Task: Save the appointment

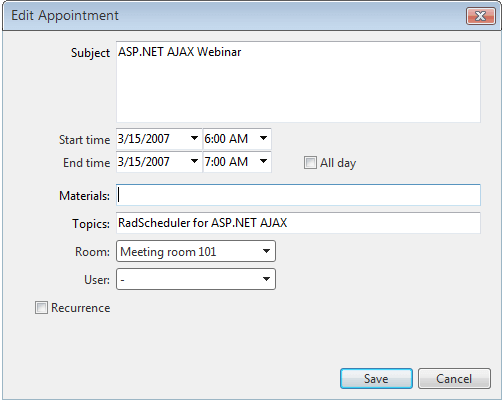Action: (x=376, y=378)
